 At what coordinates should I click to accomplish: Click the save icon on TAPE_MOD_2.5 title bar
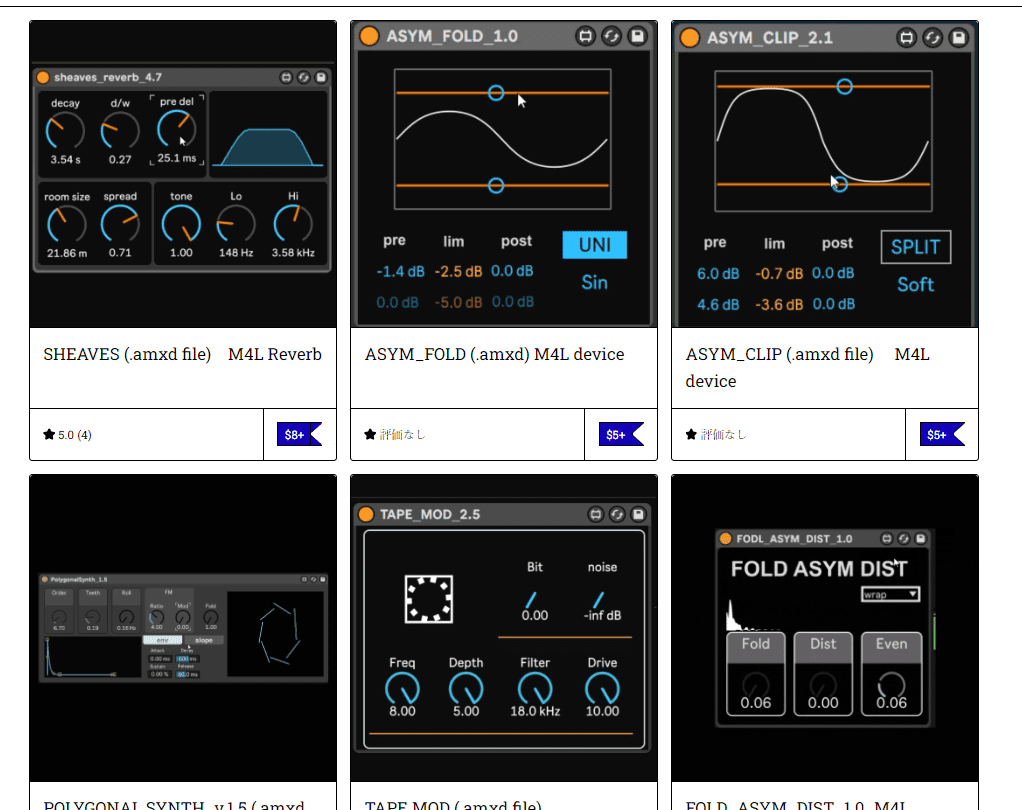click(x=638, y=514)
